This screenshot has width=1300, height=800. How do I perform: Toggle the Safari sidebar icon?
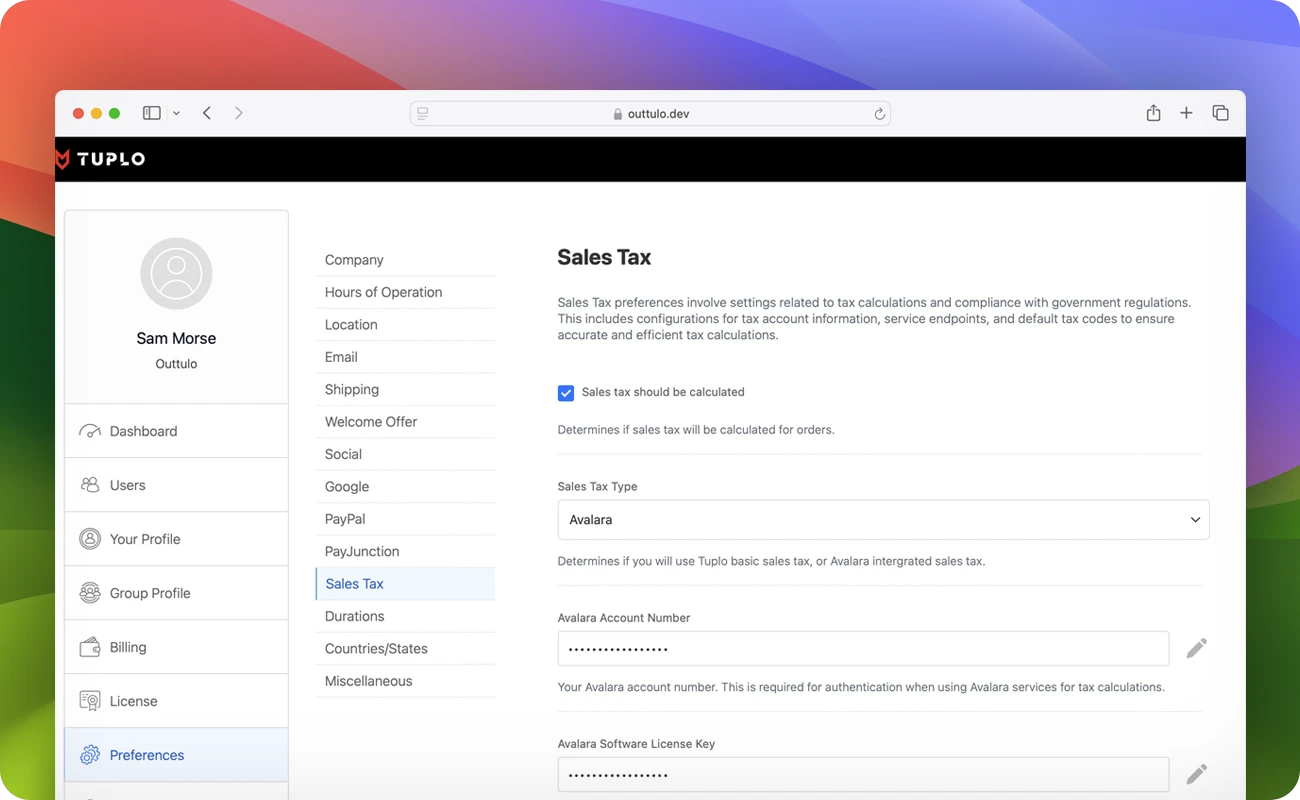click(152, 113)
